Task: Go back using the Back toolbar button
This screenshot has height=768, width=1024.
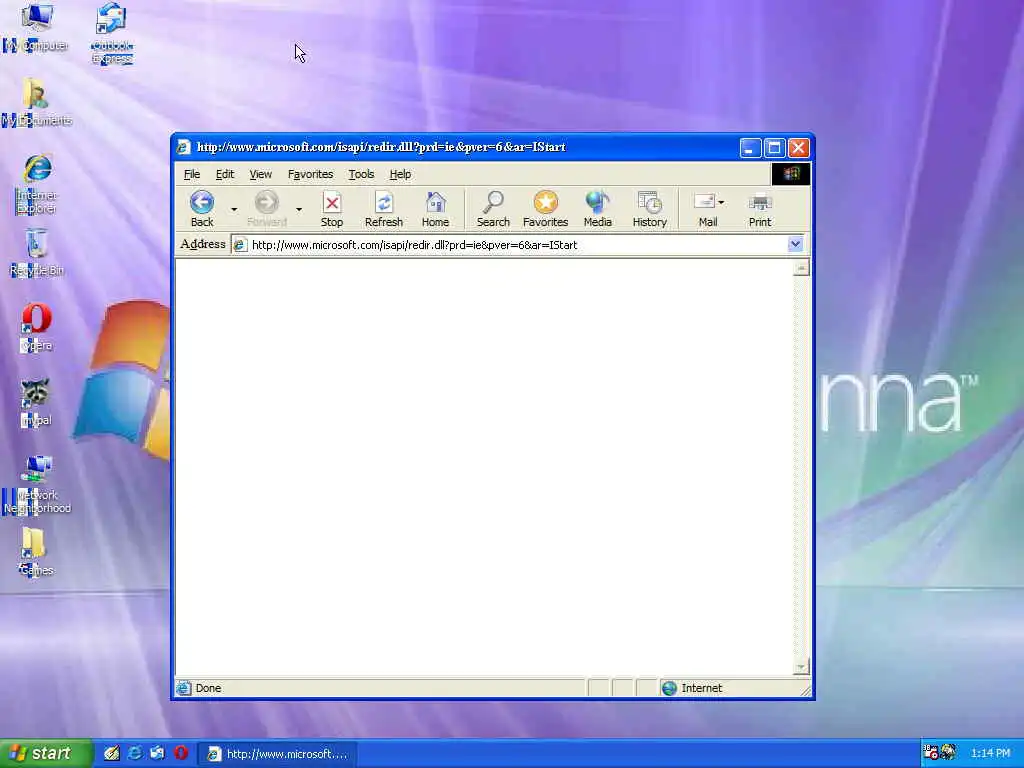Action: point(202,209)
